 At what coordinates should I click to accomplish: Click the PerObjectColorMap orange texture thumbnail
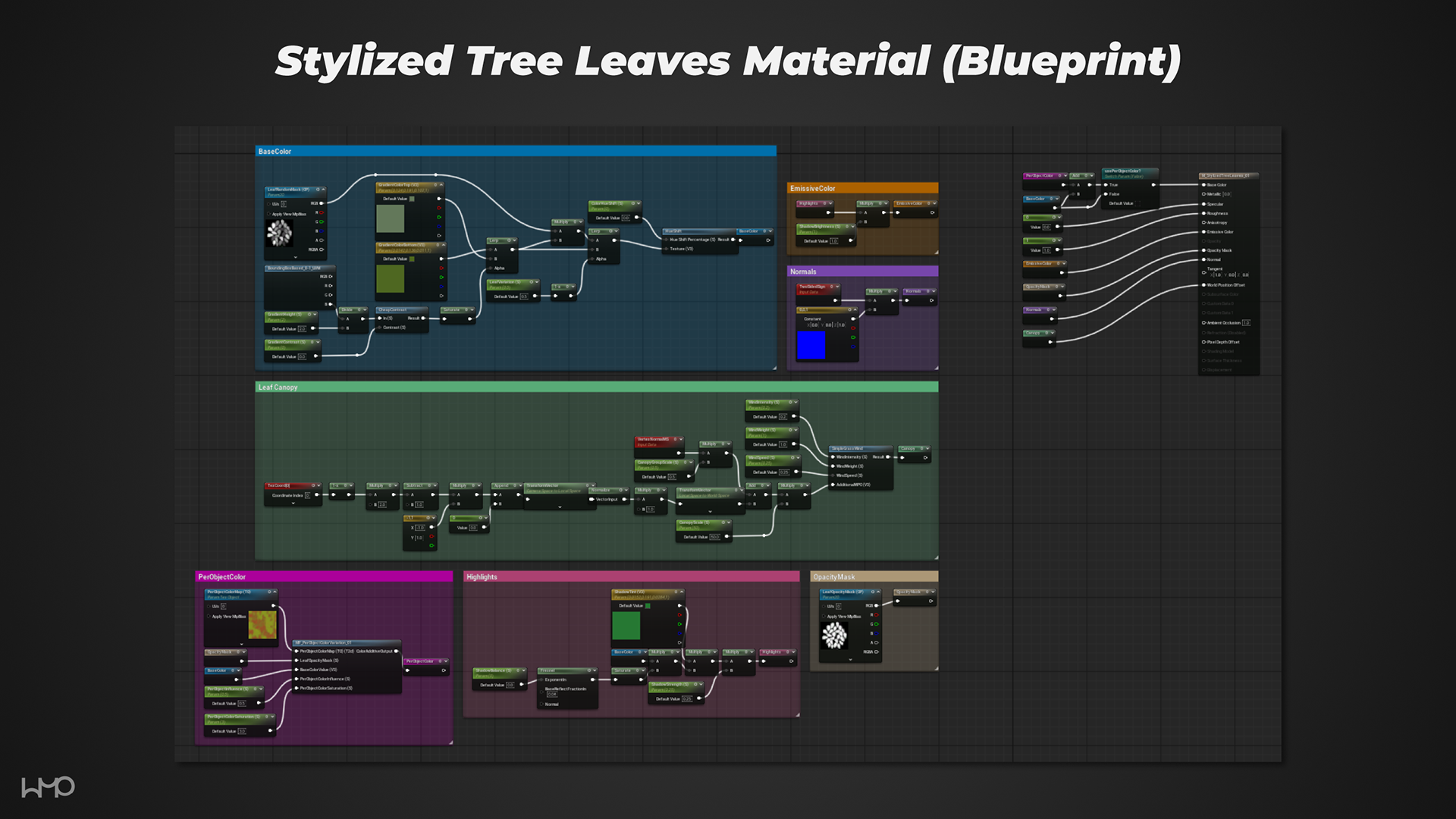(x=262, y=625)
